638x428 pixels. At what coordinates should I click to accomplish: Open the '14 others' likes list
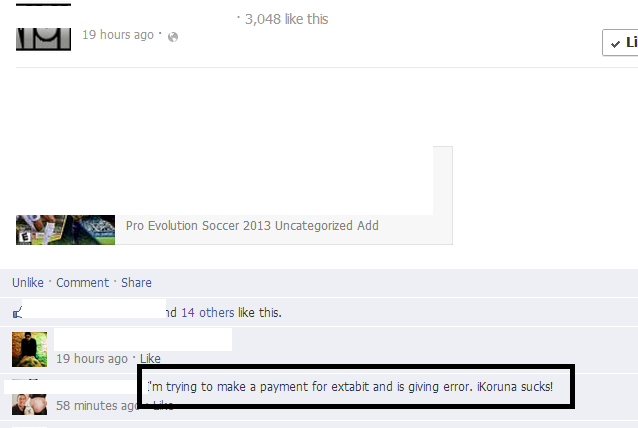point(208,312)
